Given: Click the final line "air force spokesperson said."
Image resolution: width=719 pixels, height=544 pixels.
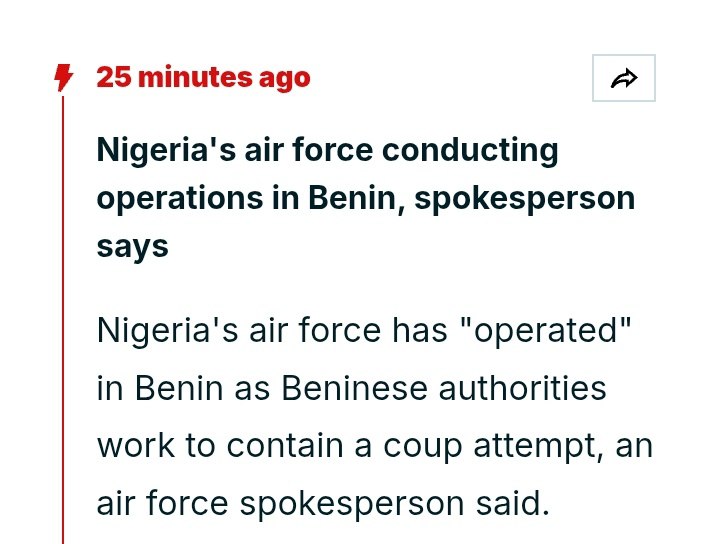Looking at the screenshot, I should (x=323, y=503).
